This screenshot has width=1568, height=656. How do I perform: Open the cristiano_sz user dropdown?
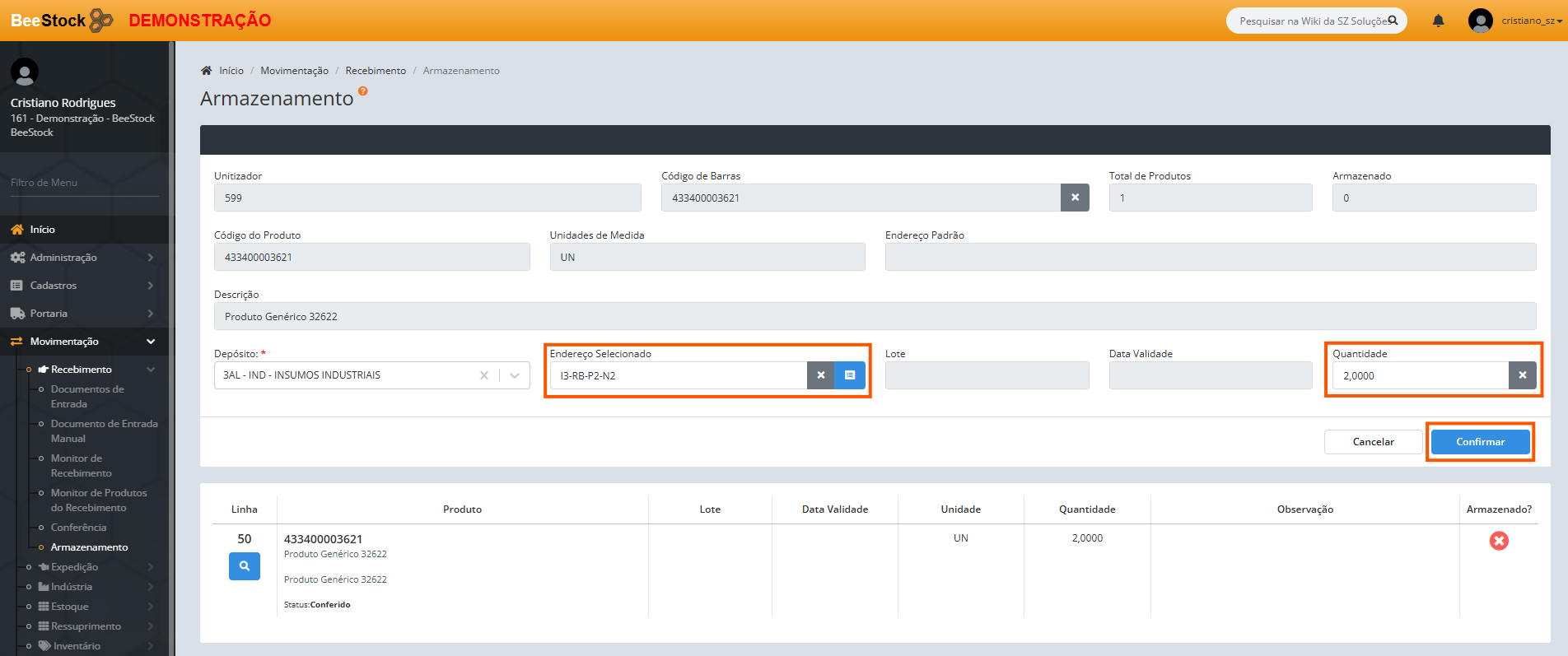coord(1530,21)
